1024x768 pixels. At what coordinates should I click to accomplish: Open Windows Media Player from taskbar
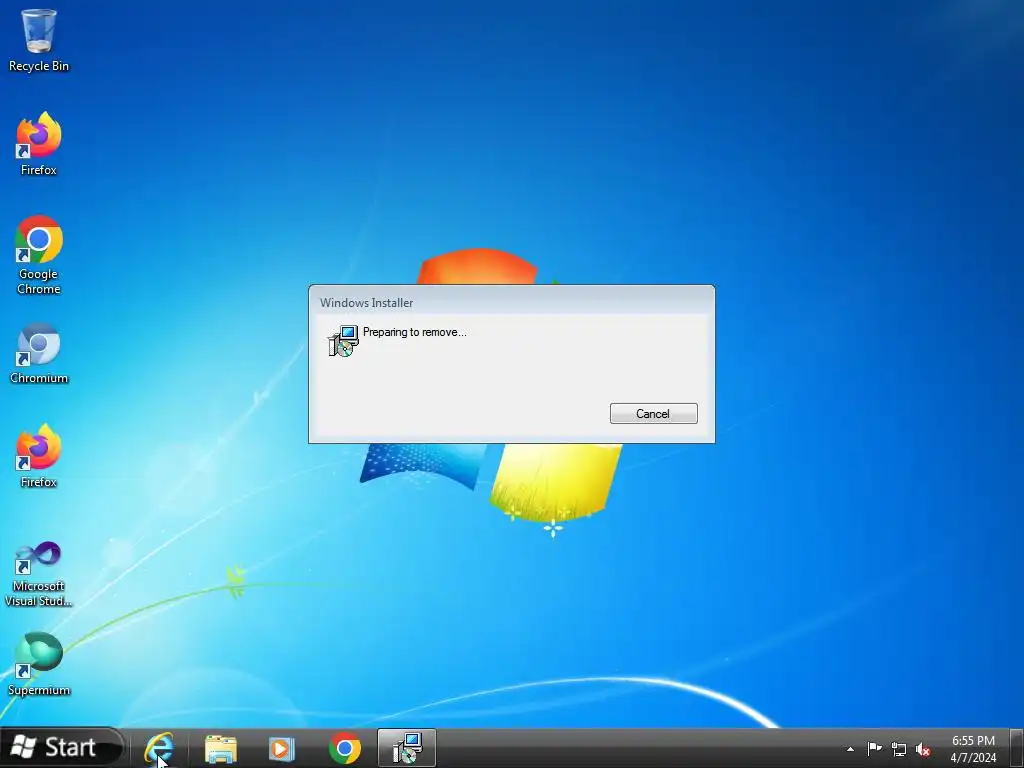[282, 748]
